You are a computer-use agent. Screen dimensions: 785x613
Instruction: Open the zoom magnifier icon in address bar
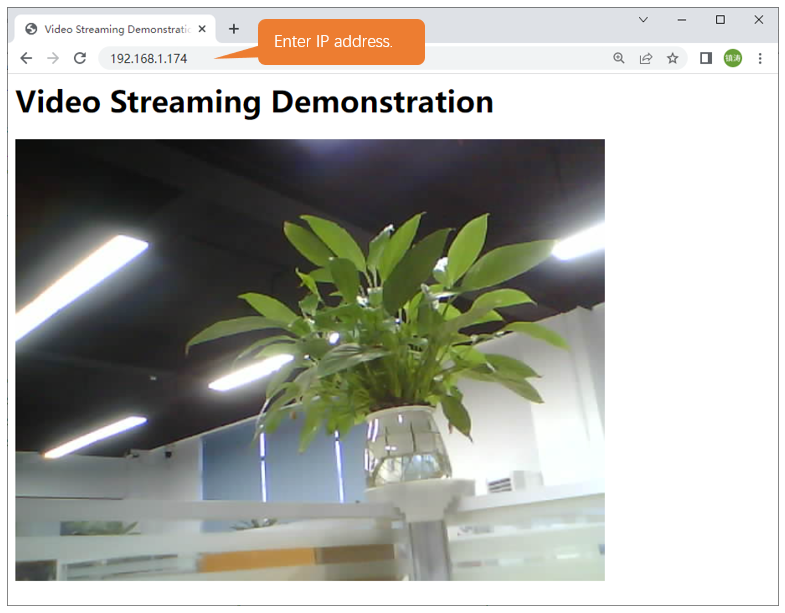[619, 59]
